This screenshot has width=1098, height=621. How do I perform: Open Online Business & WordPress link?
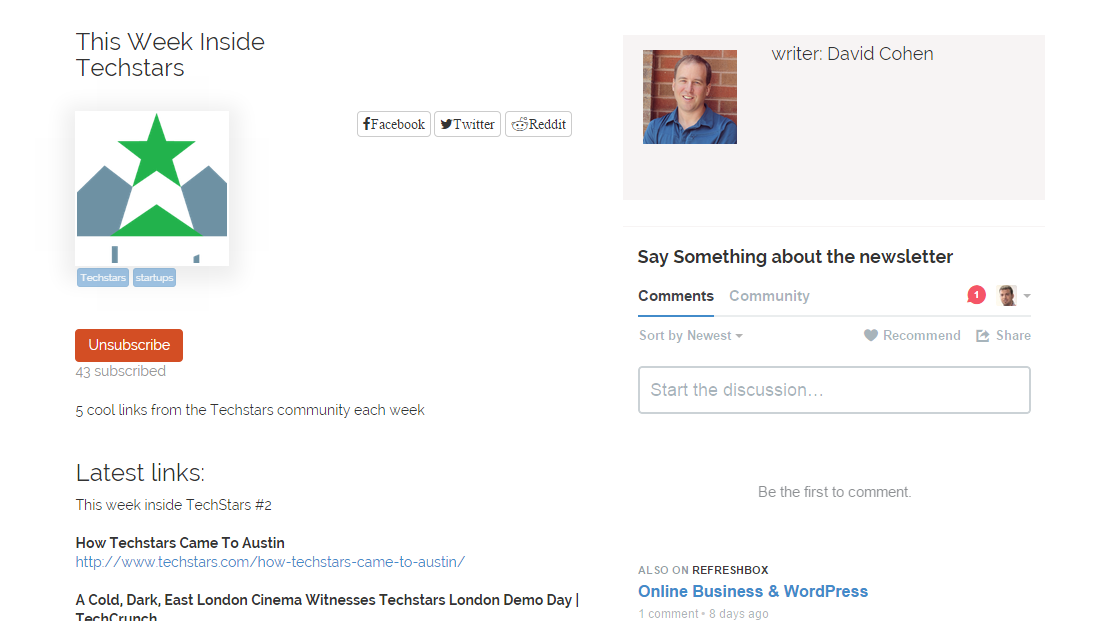point(753,591)
